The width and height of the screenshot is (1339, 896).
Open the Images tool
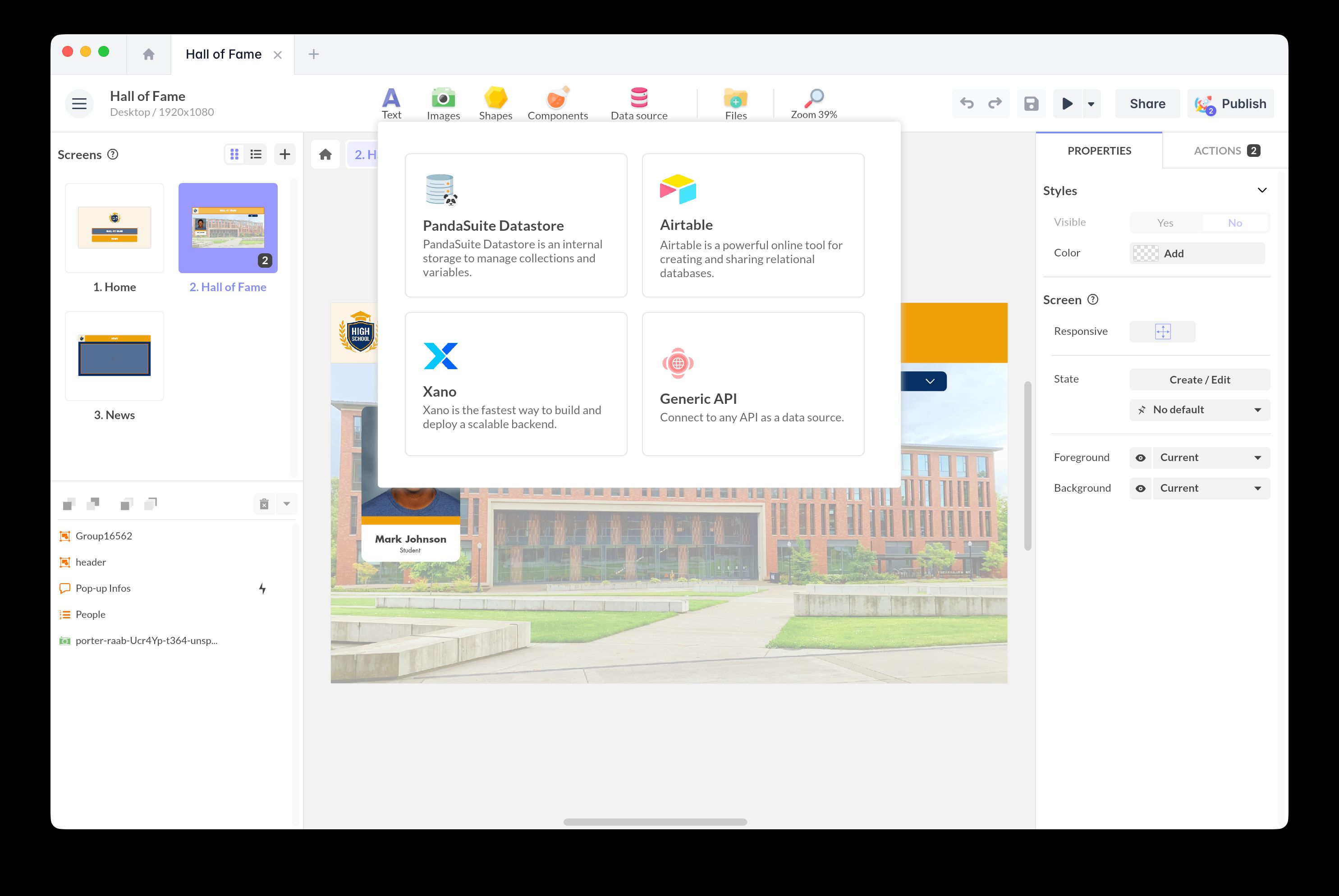(443, 103)
